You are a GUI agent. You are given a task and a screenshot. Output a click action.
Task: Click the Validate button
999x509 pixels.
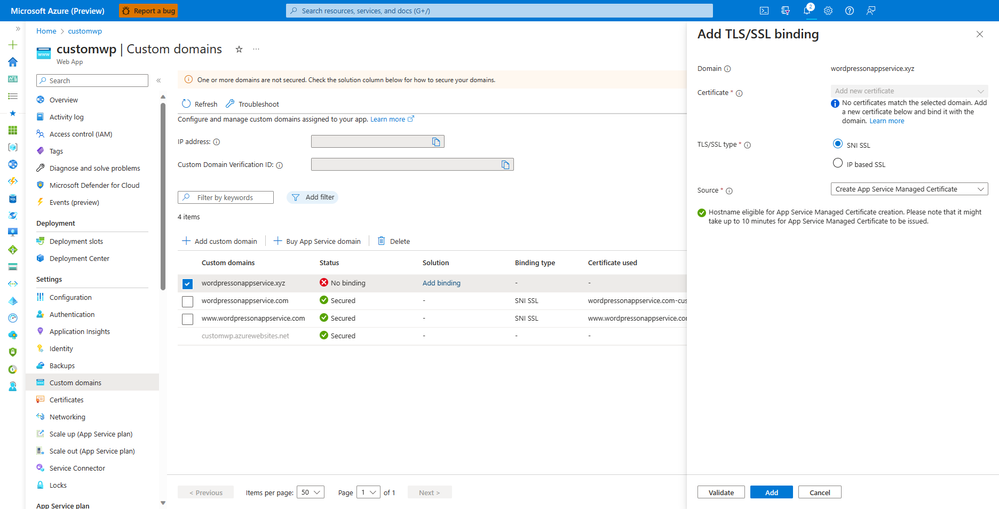(x=721, y=492)
